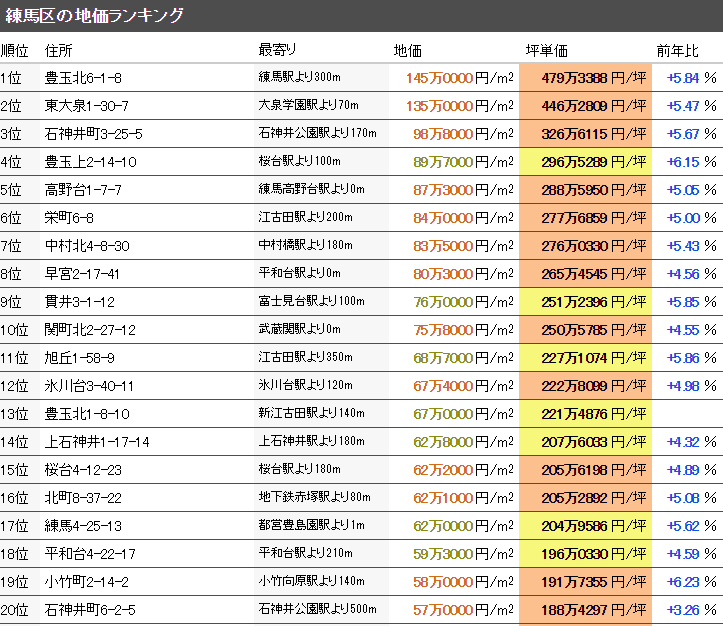Click the +6.23% year-over-year value
The height and width of the screenshot is (626, 723).
coord(692,582)
